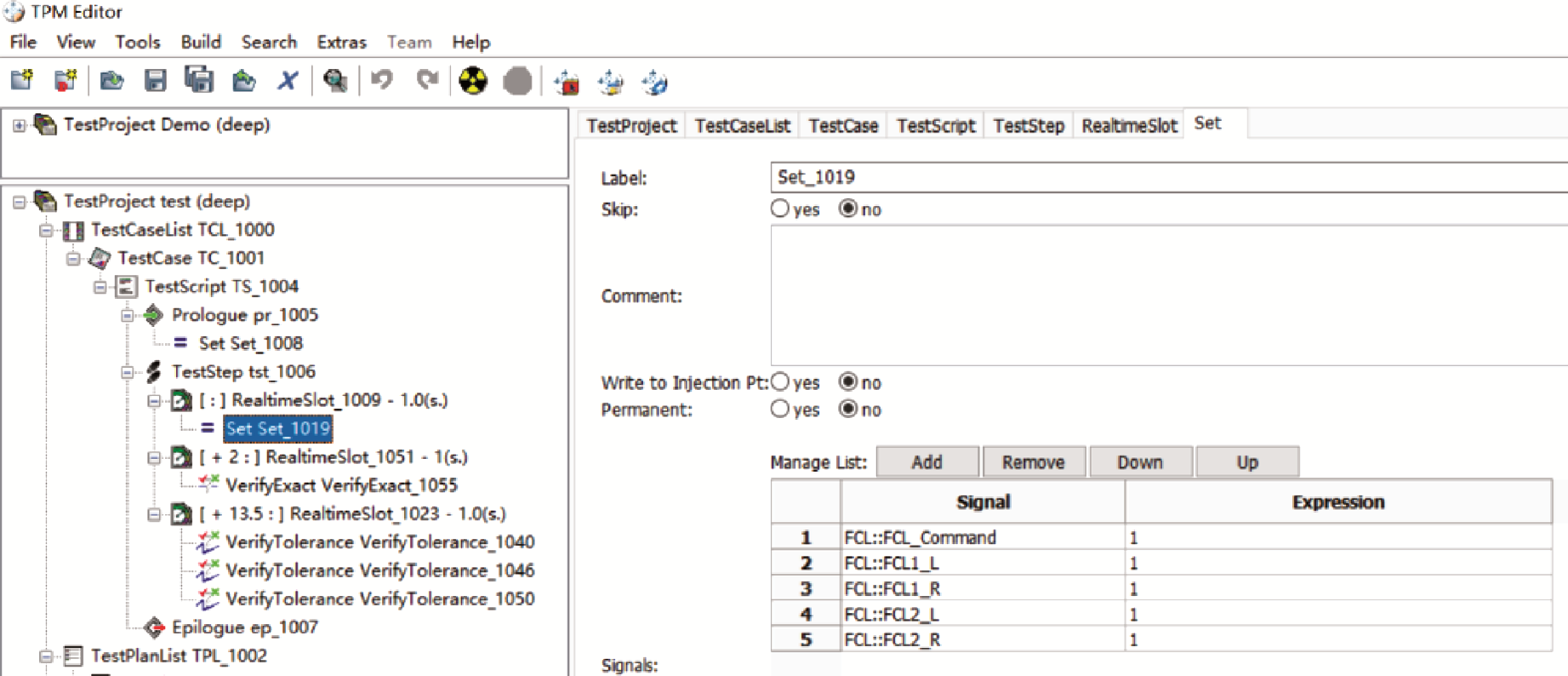
Task: Open the Help menu
Action: coord(470,42)
